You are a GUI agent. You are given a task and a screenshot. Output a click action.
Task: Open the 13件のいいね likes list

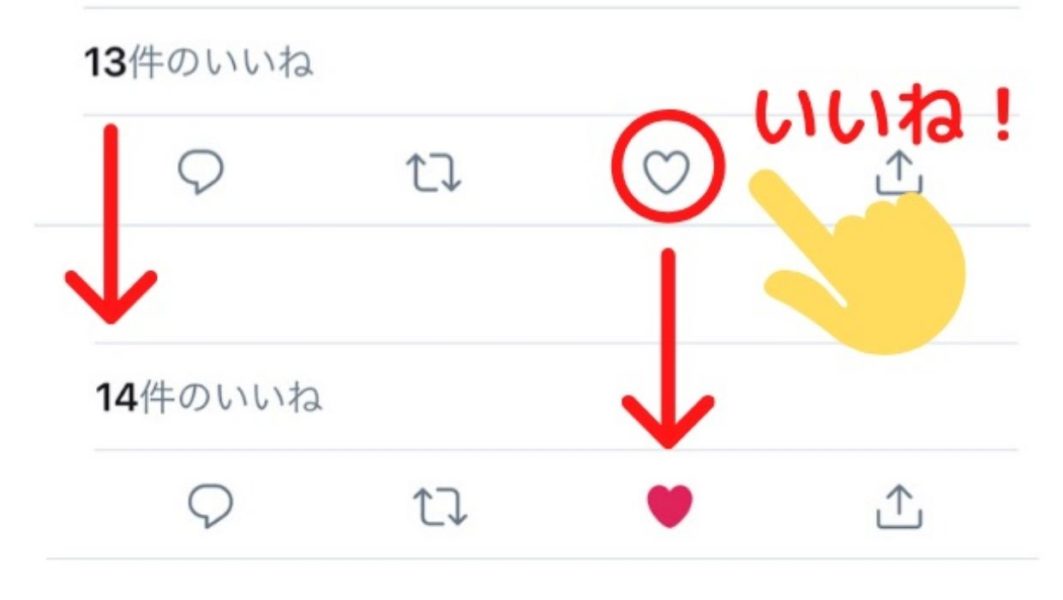pos(199,63)
